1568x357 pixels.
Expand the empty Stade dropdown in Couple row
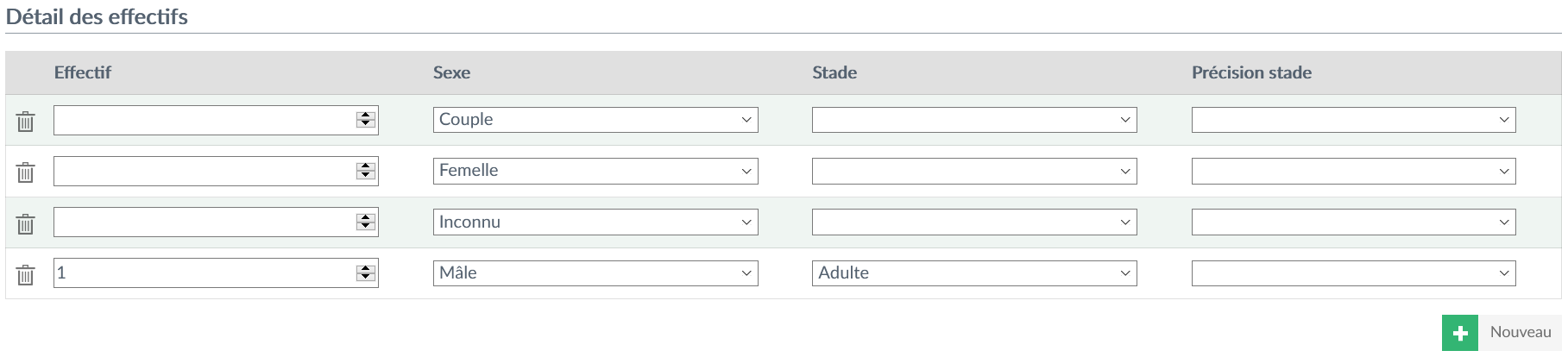tap(974, 120)
